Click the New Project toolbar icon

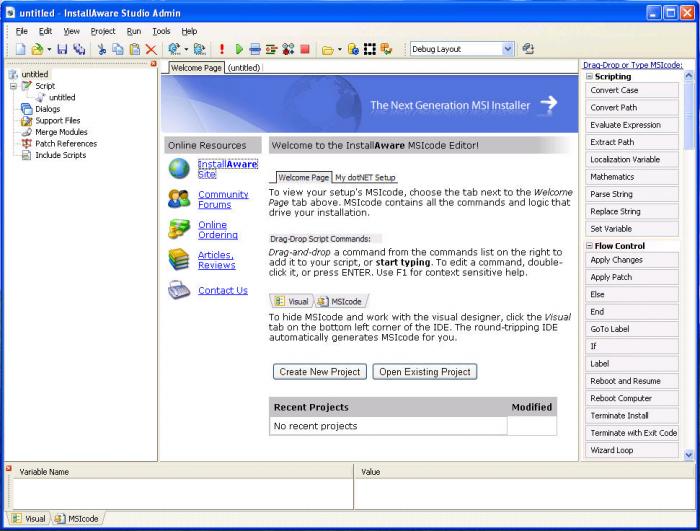[21, 48]
